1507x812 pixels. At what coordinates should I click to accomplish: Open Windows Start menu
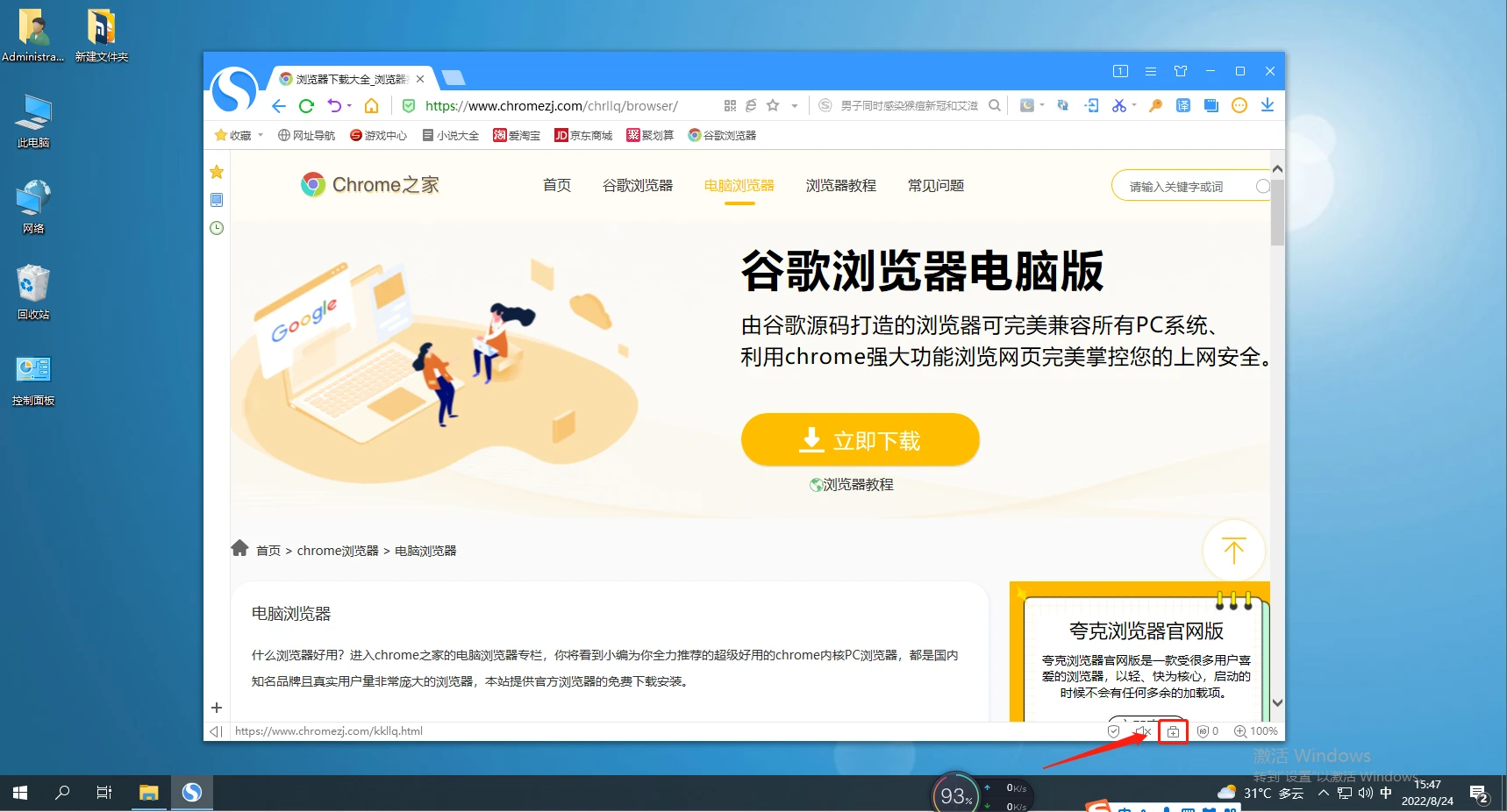tap(20, 793)
